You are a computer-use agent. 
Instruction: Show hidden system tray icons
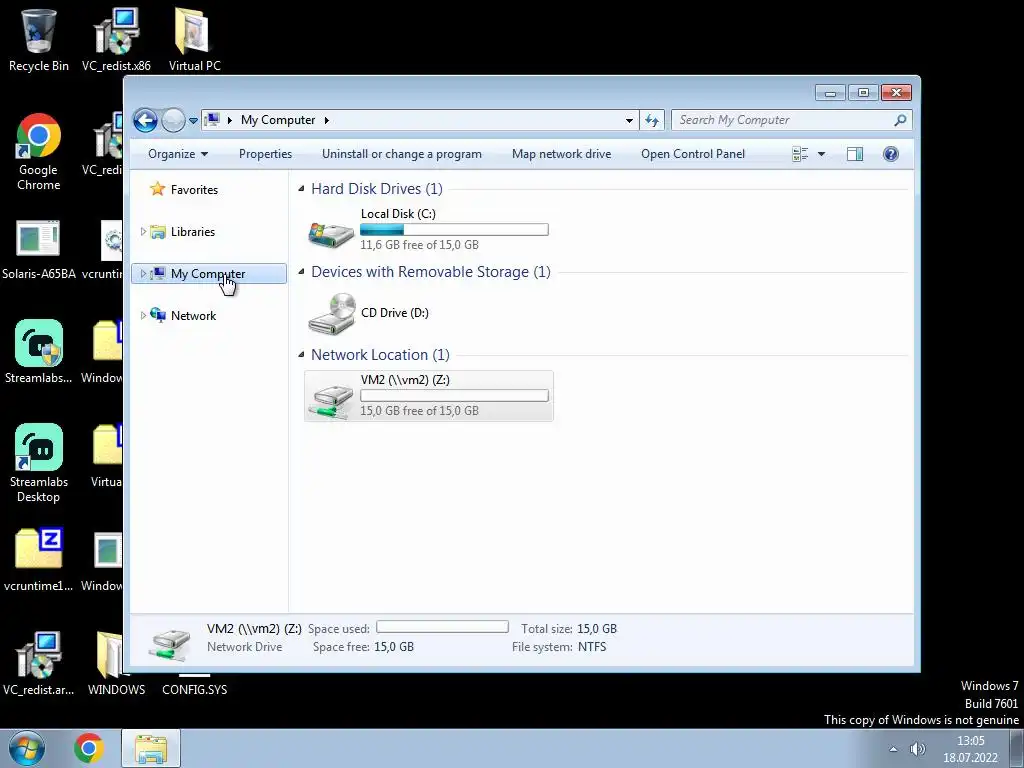[893, 749]
